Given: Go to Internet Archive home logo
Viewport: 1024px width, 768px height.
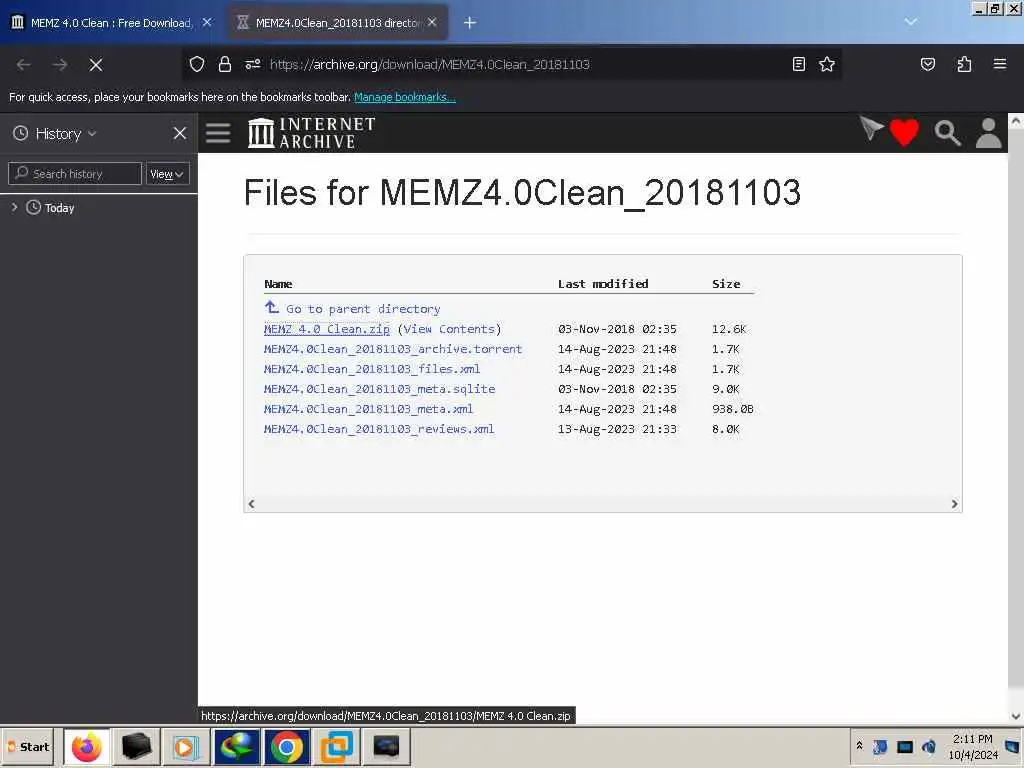Looking at the screenshot, I should point(312,133).
